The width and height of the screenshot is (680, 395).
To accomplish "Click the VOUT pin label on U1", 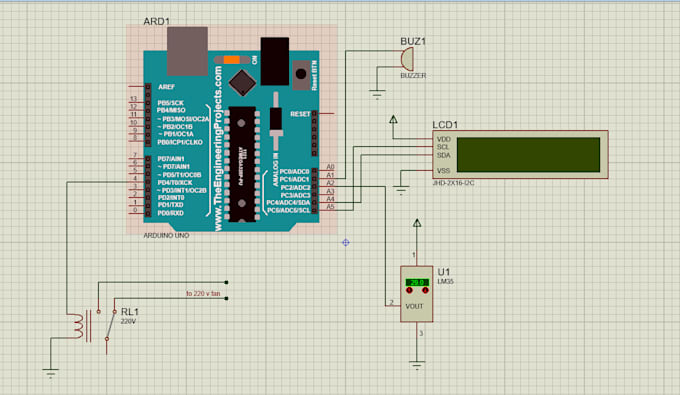I will click(414, 306).
